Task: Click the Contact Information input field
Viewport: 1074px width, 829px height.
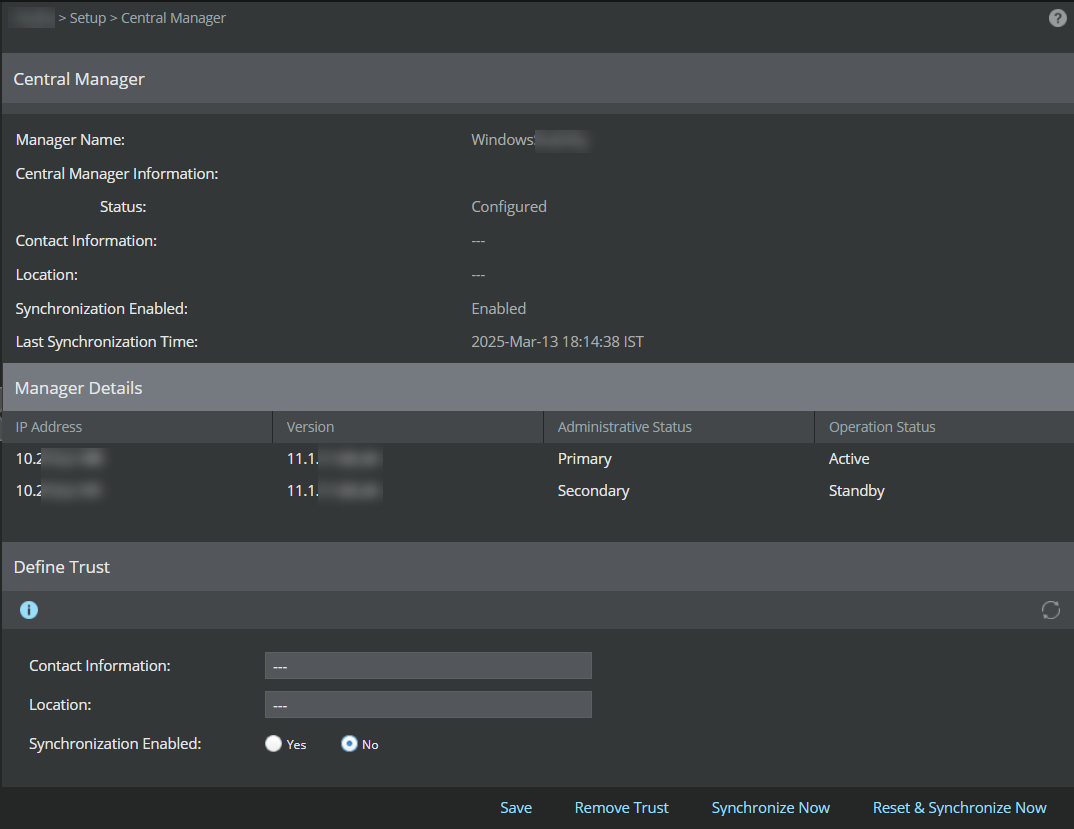Action: 428,665
